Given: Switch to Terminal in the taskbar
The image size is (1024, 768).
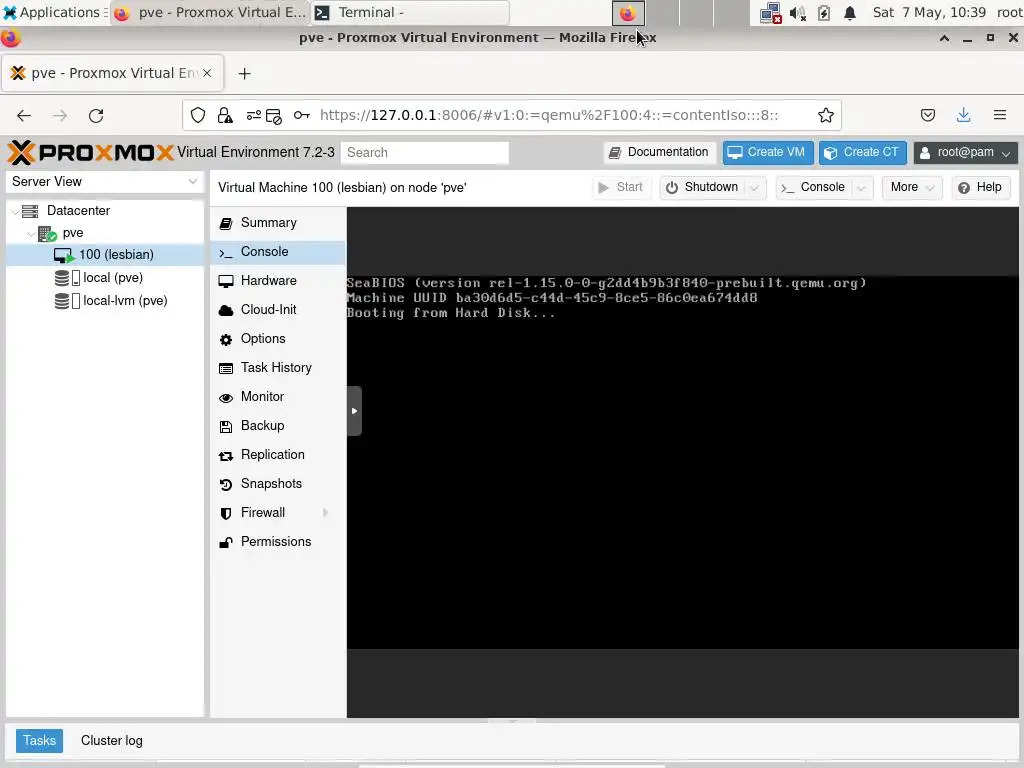Looking at the screenshot, I should (x=410, y=12).
